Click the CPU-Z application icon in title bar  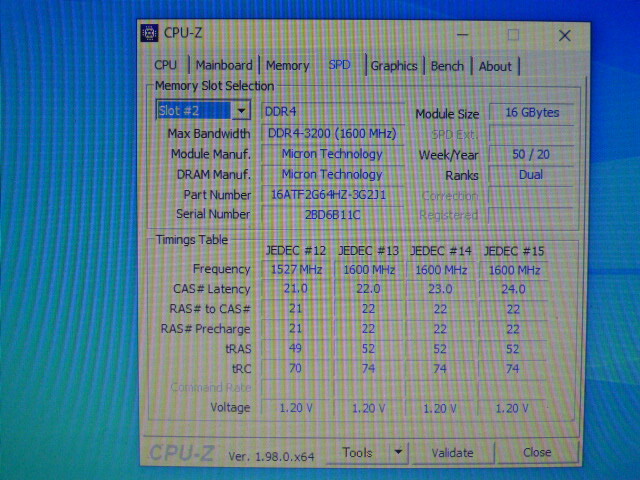point(149,33)
